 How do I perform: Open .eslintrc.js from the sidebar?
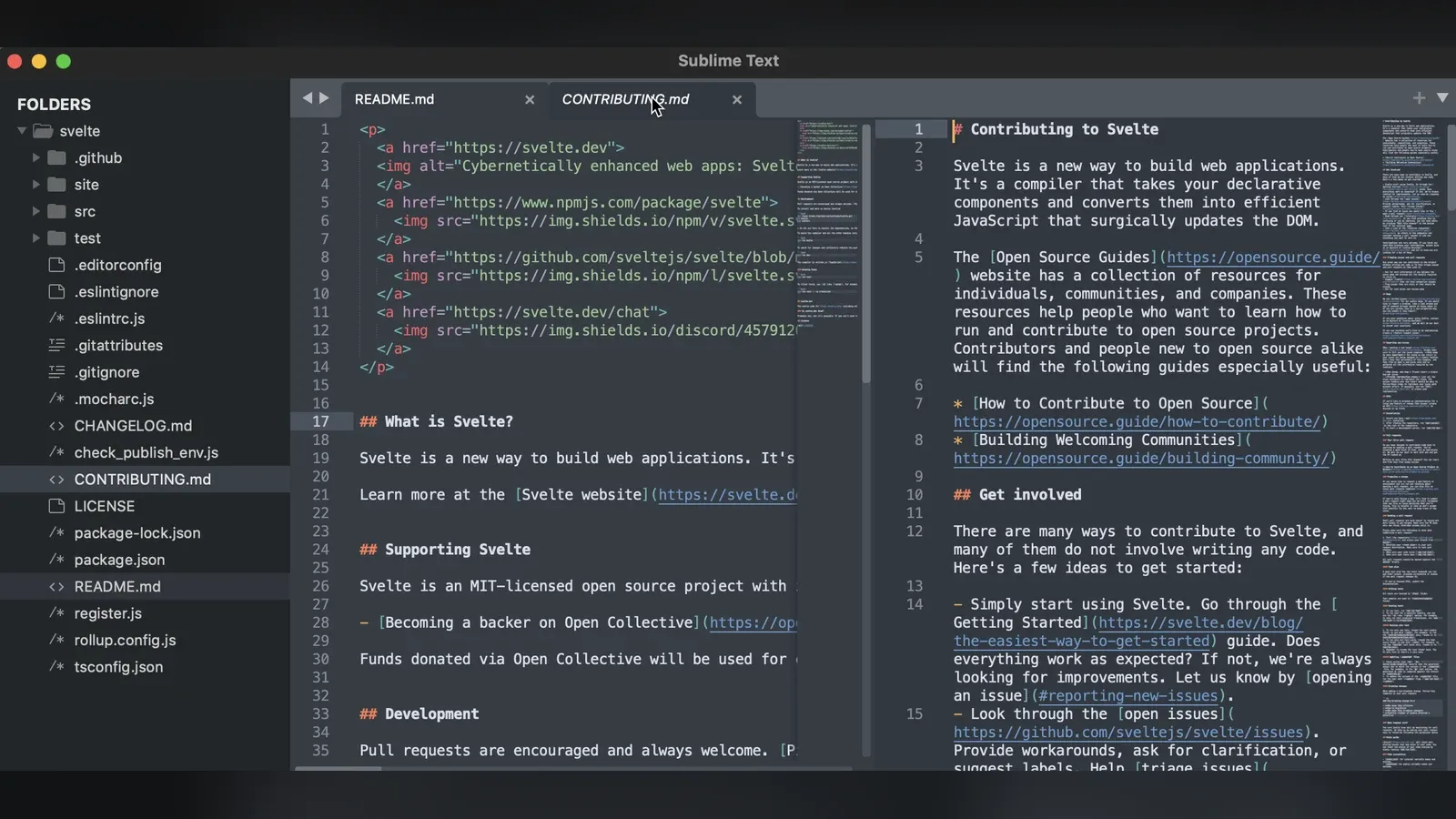(x=109, y=318)
